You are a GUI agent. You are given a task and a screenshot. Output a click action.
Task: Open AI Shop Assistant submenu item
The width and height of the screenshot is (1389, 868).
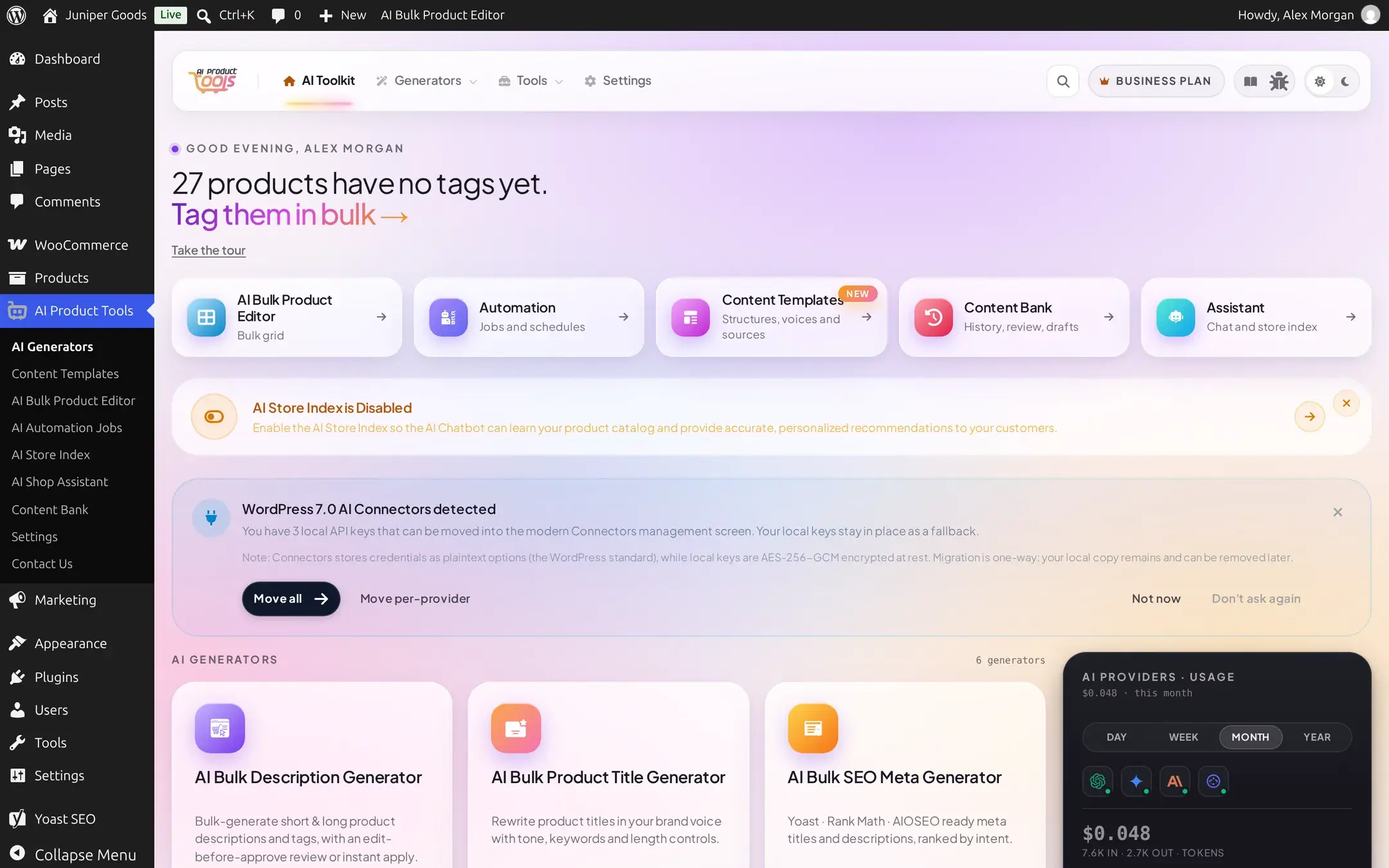60,482
